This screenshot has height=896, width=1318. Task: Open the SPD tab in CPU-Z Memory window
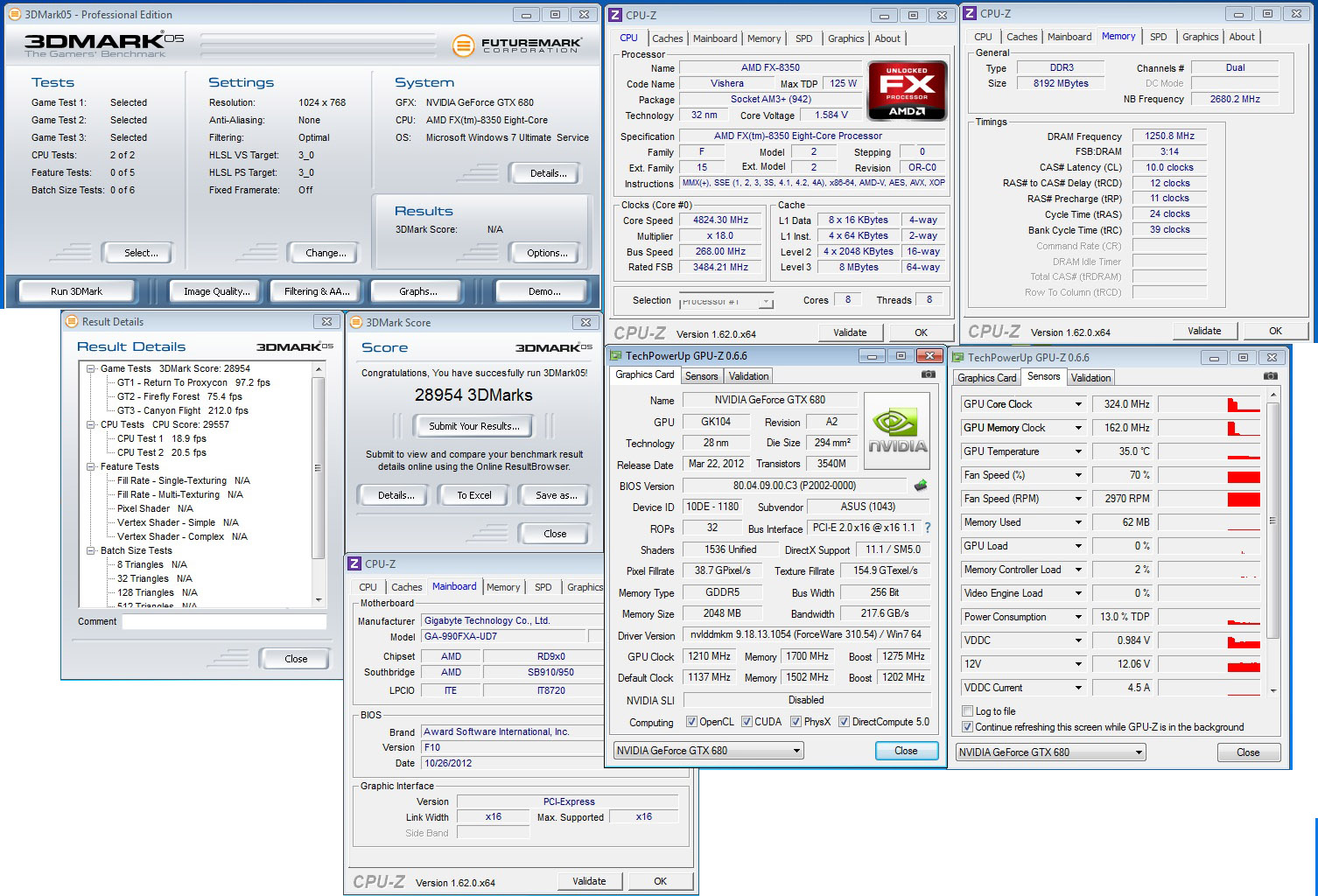click(1158, 37)
